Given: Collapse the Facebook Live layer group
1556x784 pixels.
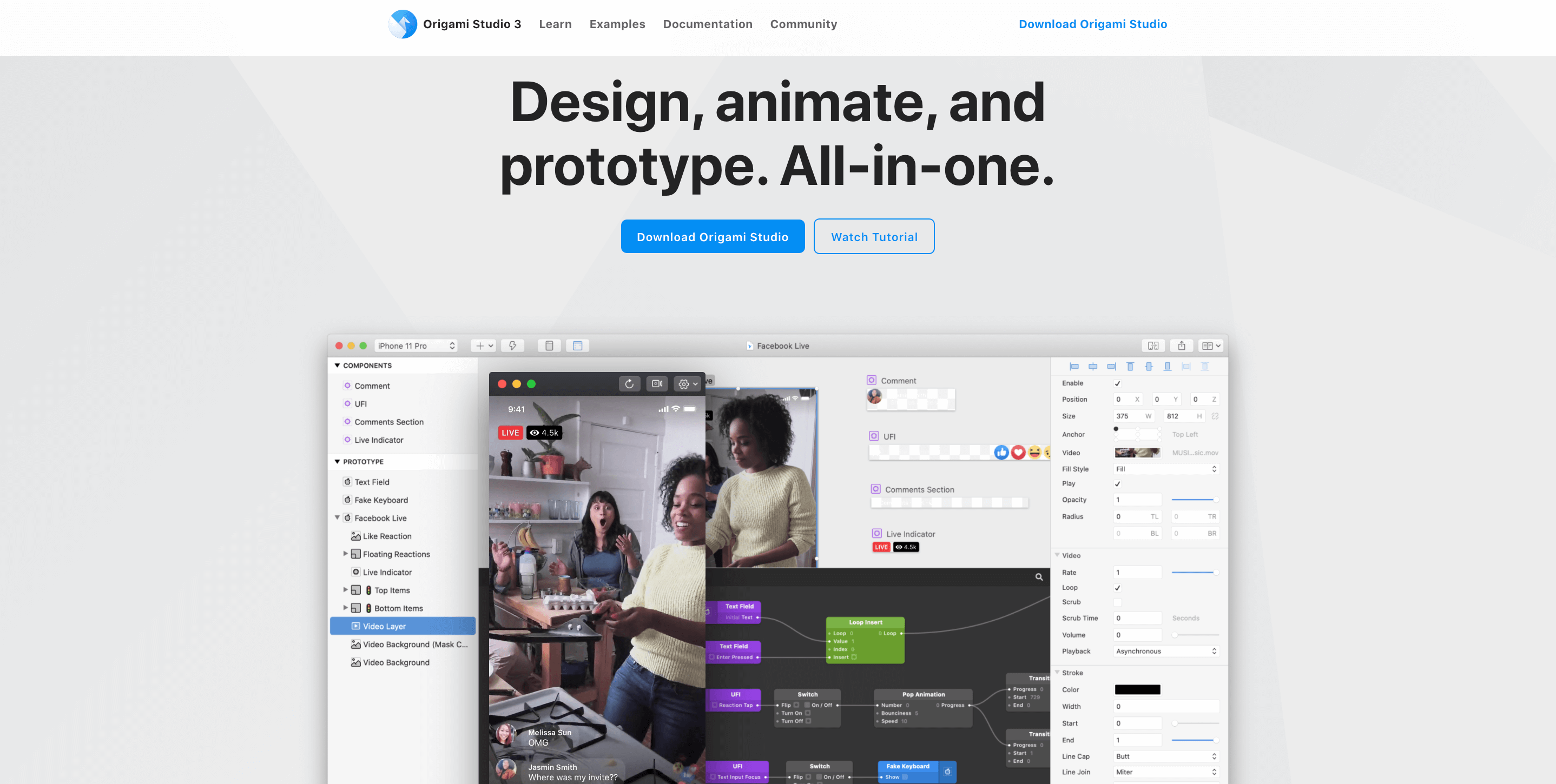Looking at the screenshot, I should 337,518.
